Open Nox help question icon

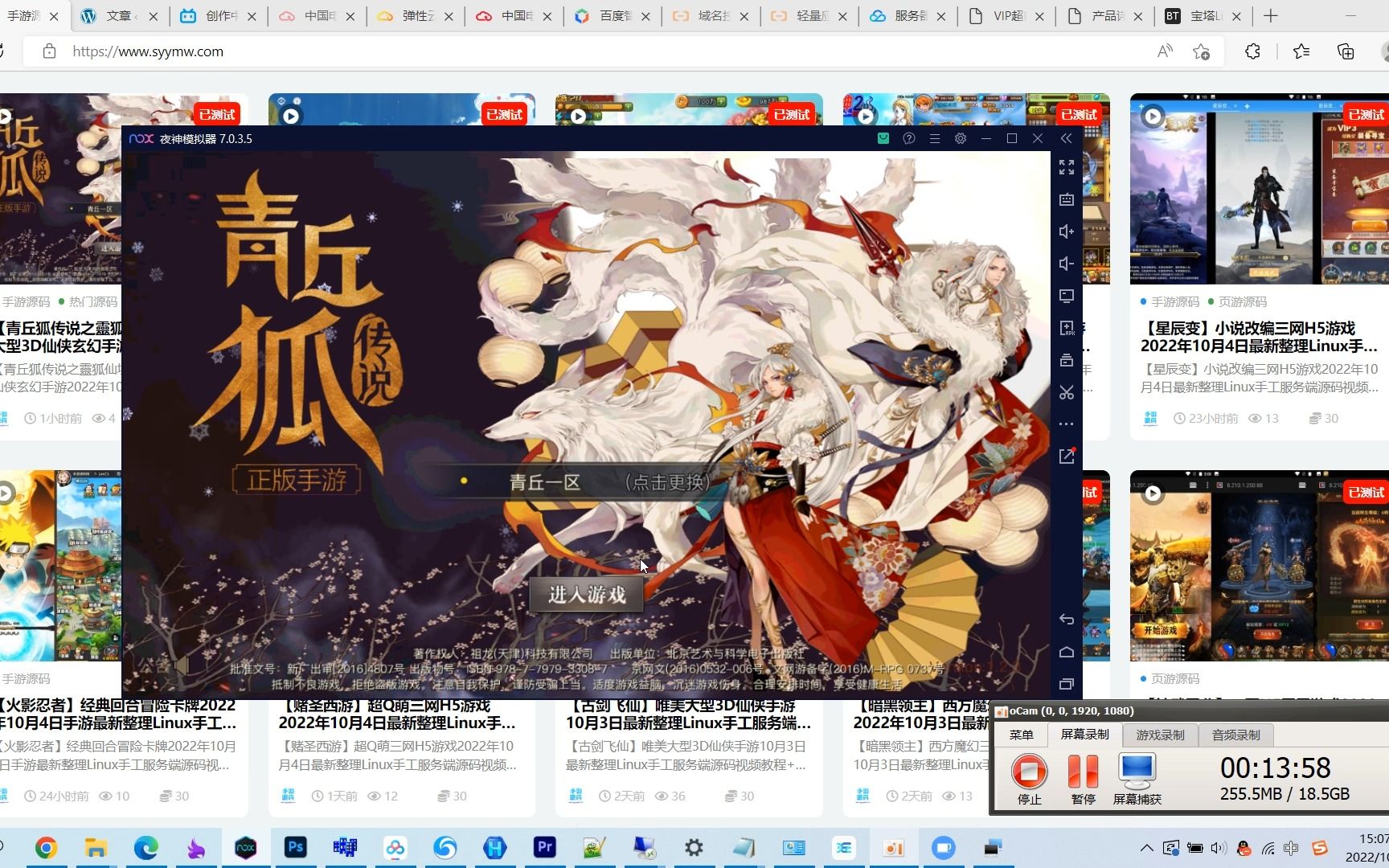tap(909, 138)
